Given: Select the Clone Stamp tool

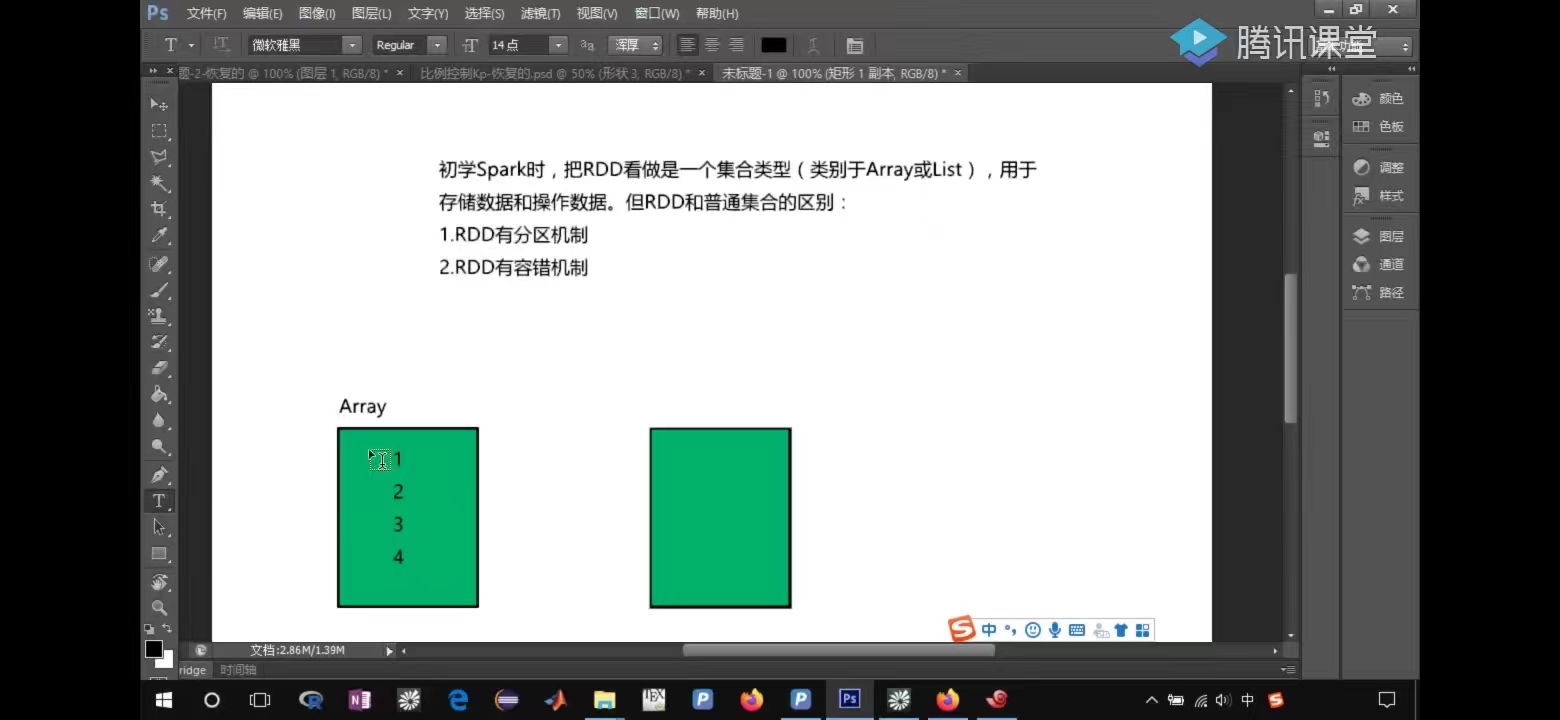Looking at the screenshot, I should [159, 316].
